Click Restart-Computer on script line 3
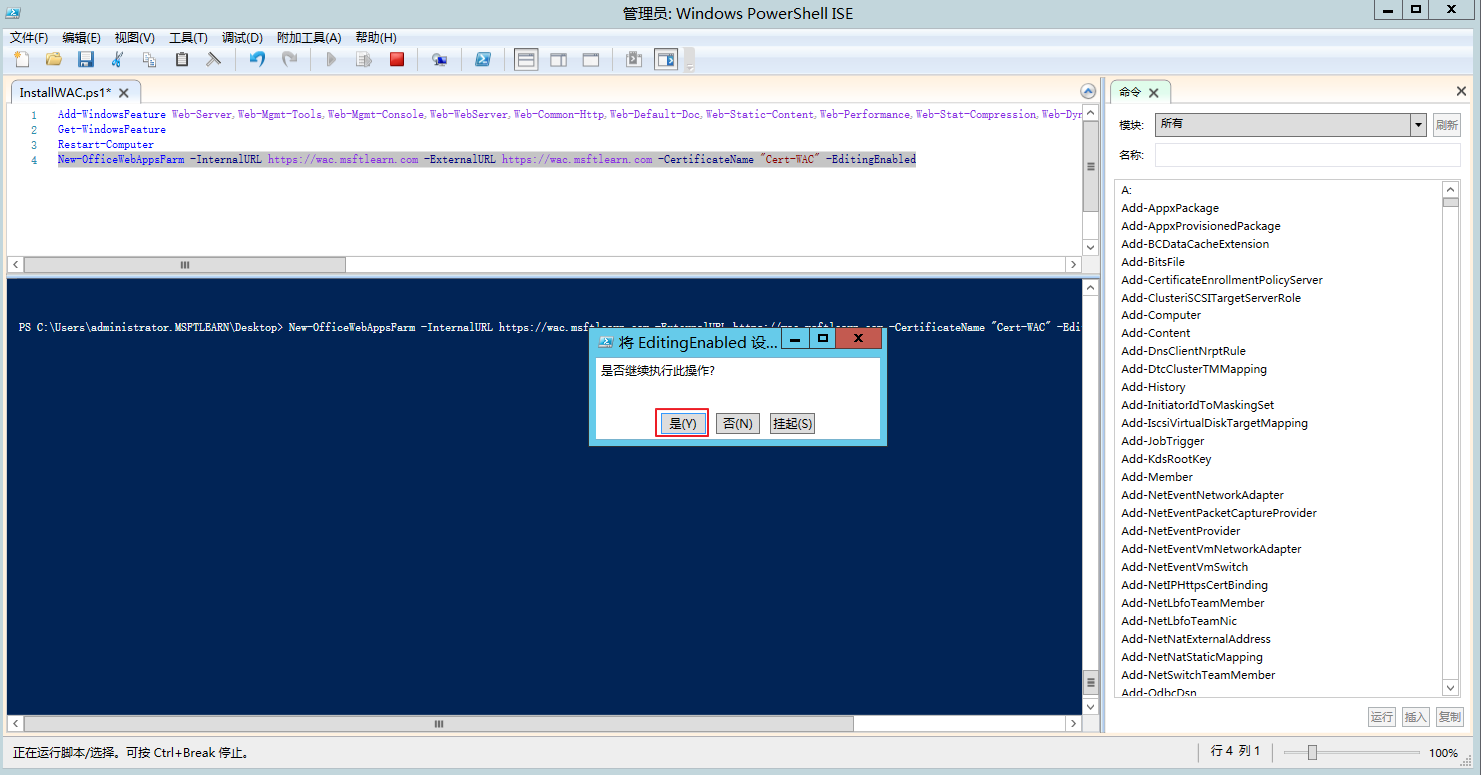 (x=106, y=145)
